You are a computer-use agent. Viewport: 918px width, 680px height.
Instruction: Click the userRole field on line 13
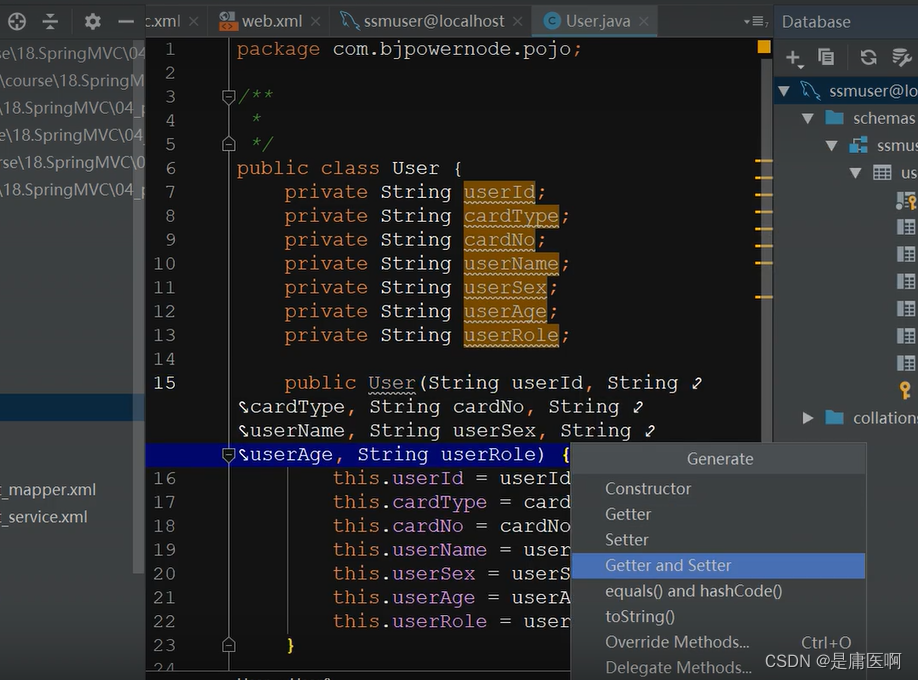click(511, 336)
